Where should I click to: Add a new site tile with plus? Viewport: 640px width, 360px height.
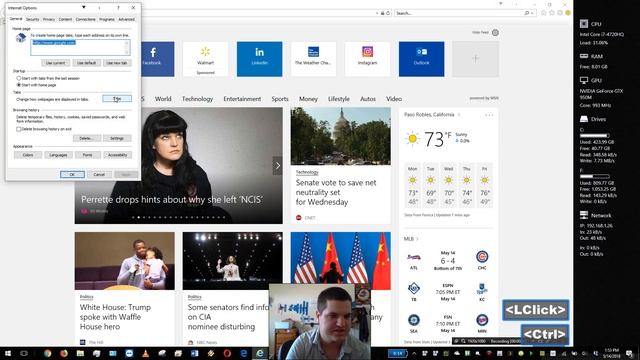pyautogui.click(x=475, y=59)
